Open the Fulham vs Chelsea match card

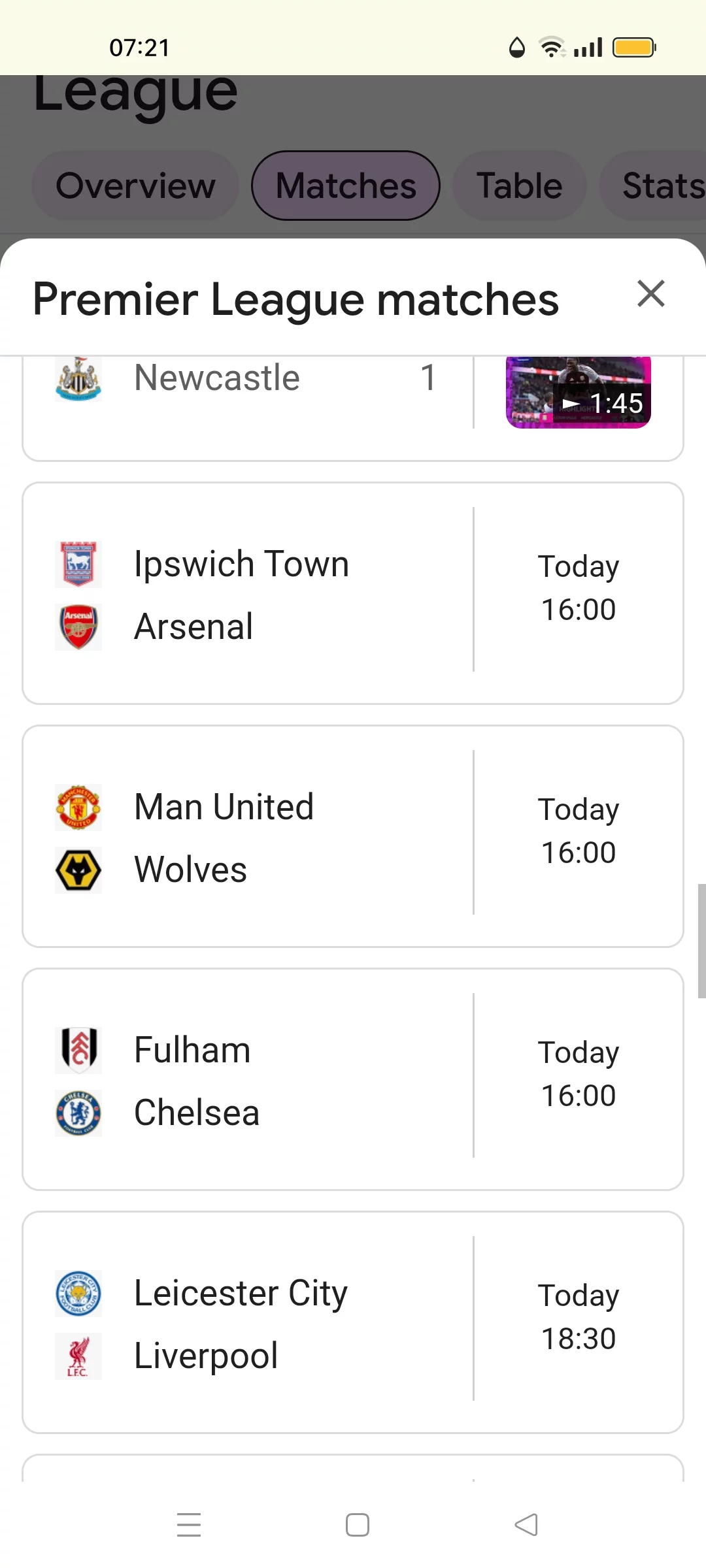[x=353, y=1079]
